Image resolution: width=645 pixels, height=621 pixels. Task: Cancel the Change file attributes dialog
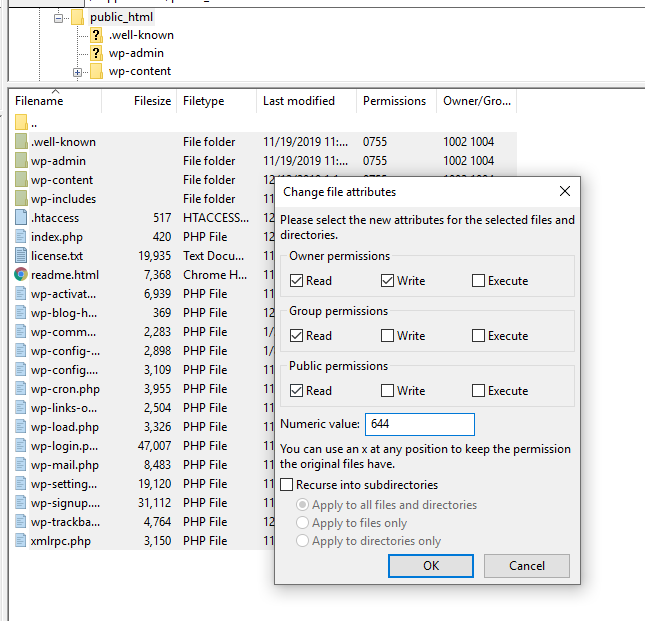[x=526, y=565]
